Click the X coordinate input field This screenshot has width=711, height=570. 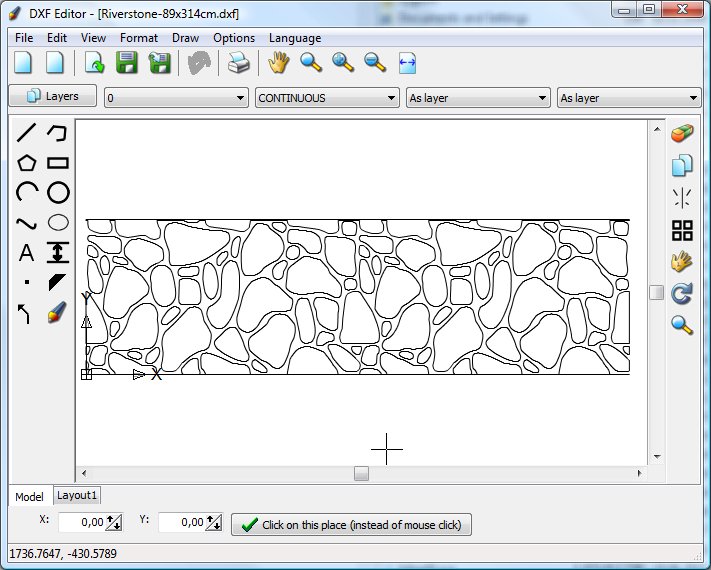click(82, 522)
